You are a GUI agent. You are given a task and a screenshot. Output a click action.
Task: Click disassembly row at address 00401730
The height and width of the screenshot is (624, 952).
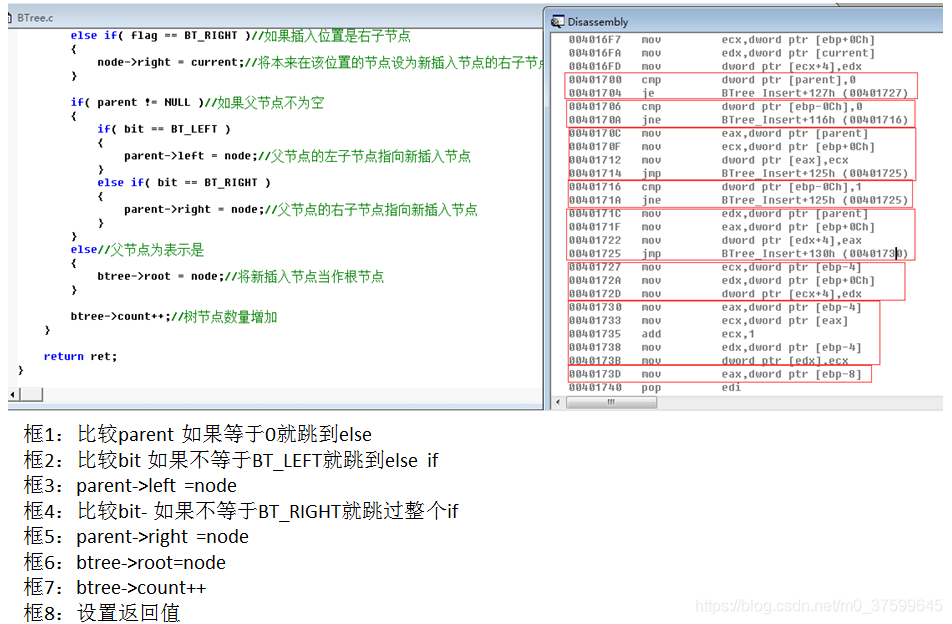(x=715, y=307)
